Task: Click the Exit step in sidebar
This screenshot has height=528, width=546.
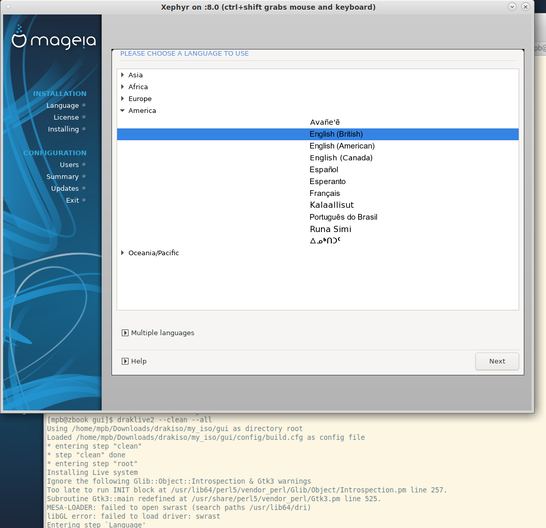Action: 72,200
